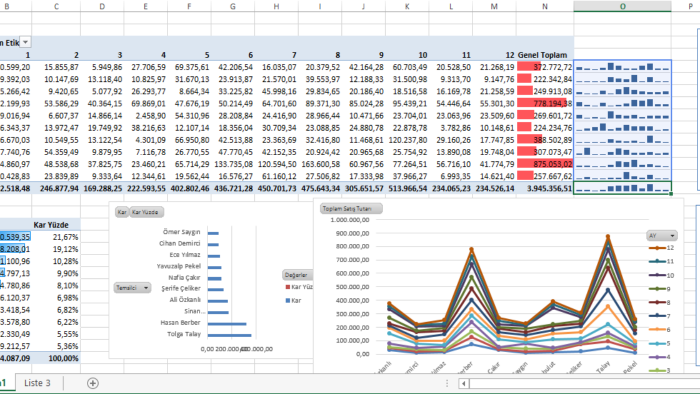Click legend series 7 in line chart
This screenshot has width=700, height=394.
[x=660, y=316]
